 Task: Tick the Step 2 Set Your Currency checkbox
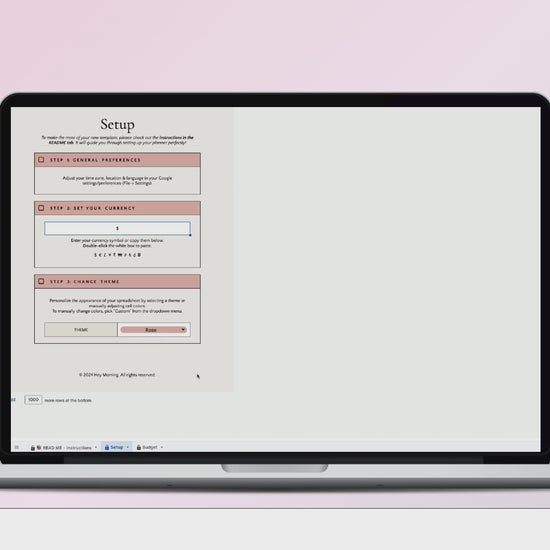[41, 208]
